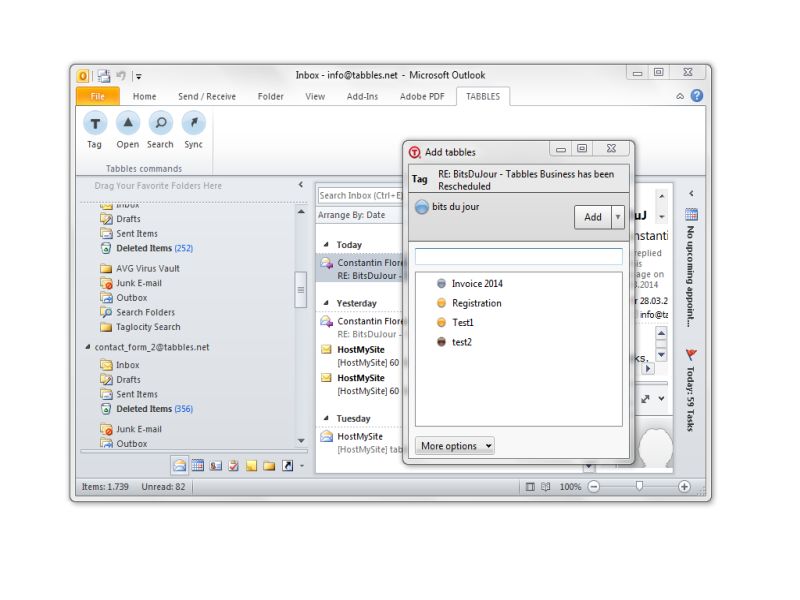800x600 pixels.
Task: Collapse the Today message group
Action: (x=326, y=244)
